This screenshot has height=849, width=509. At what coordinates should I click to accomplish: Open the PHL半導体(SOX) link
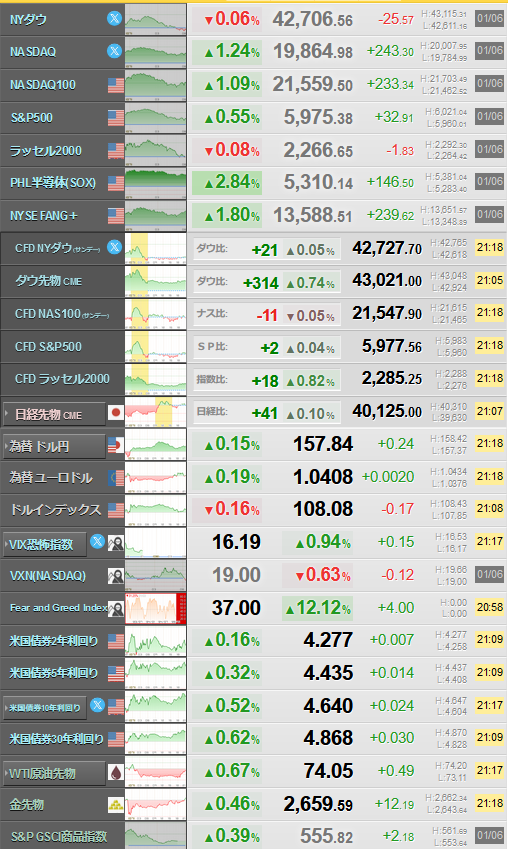tap(53, 183)
